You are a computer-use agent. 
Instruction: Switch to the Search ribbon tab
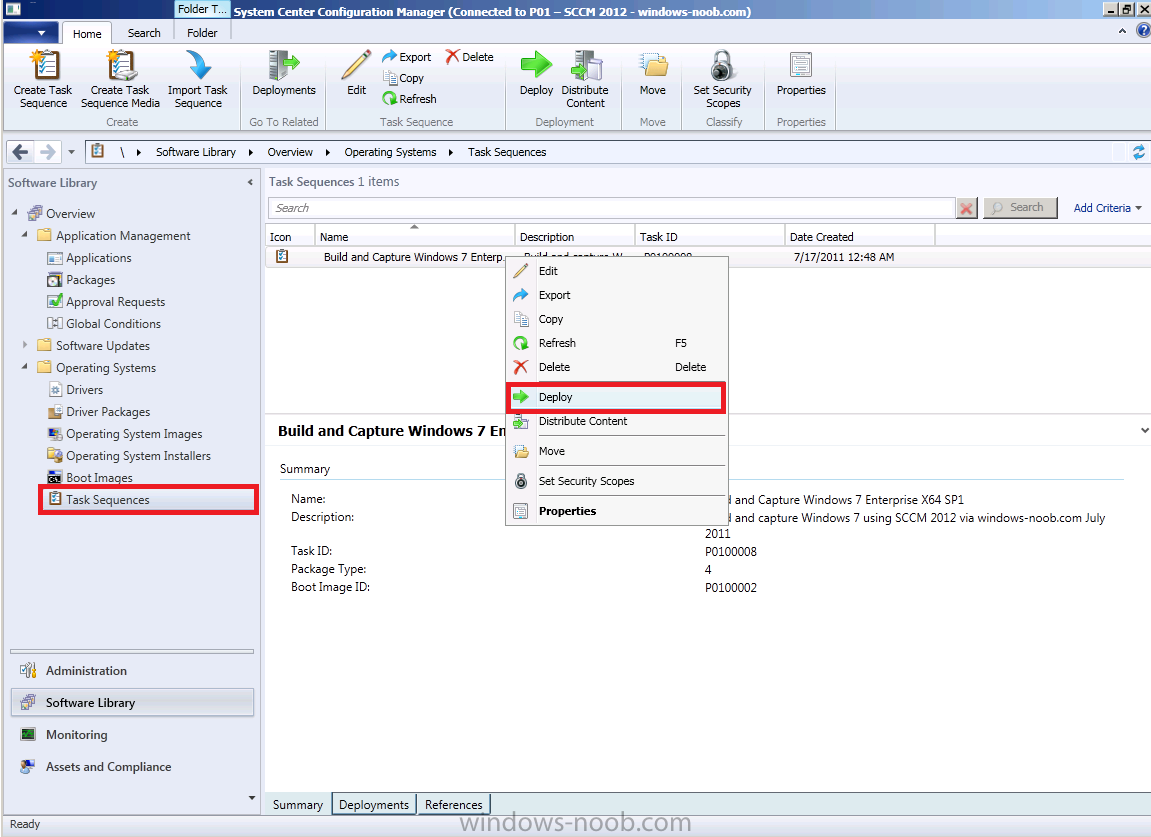coord(144,33)
